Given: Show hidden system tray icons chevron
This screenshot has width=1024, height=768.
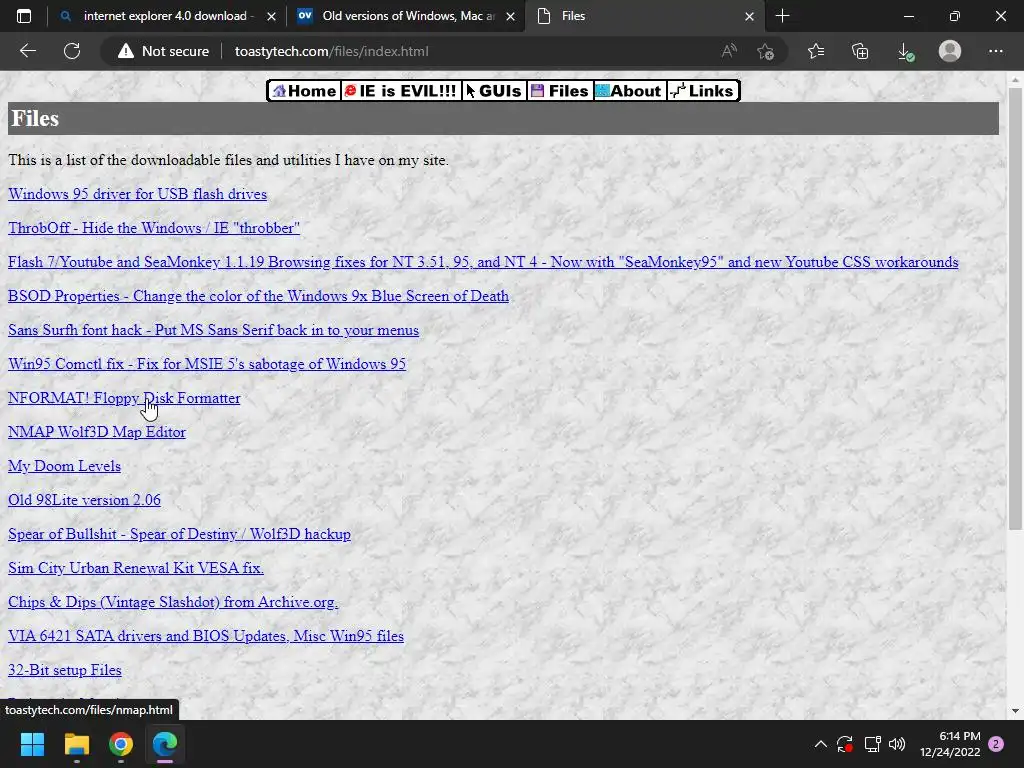Looking at the screenshot, I should coord(821,744).
